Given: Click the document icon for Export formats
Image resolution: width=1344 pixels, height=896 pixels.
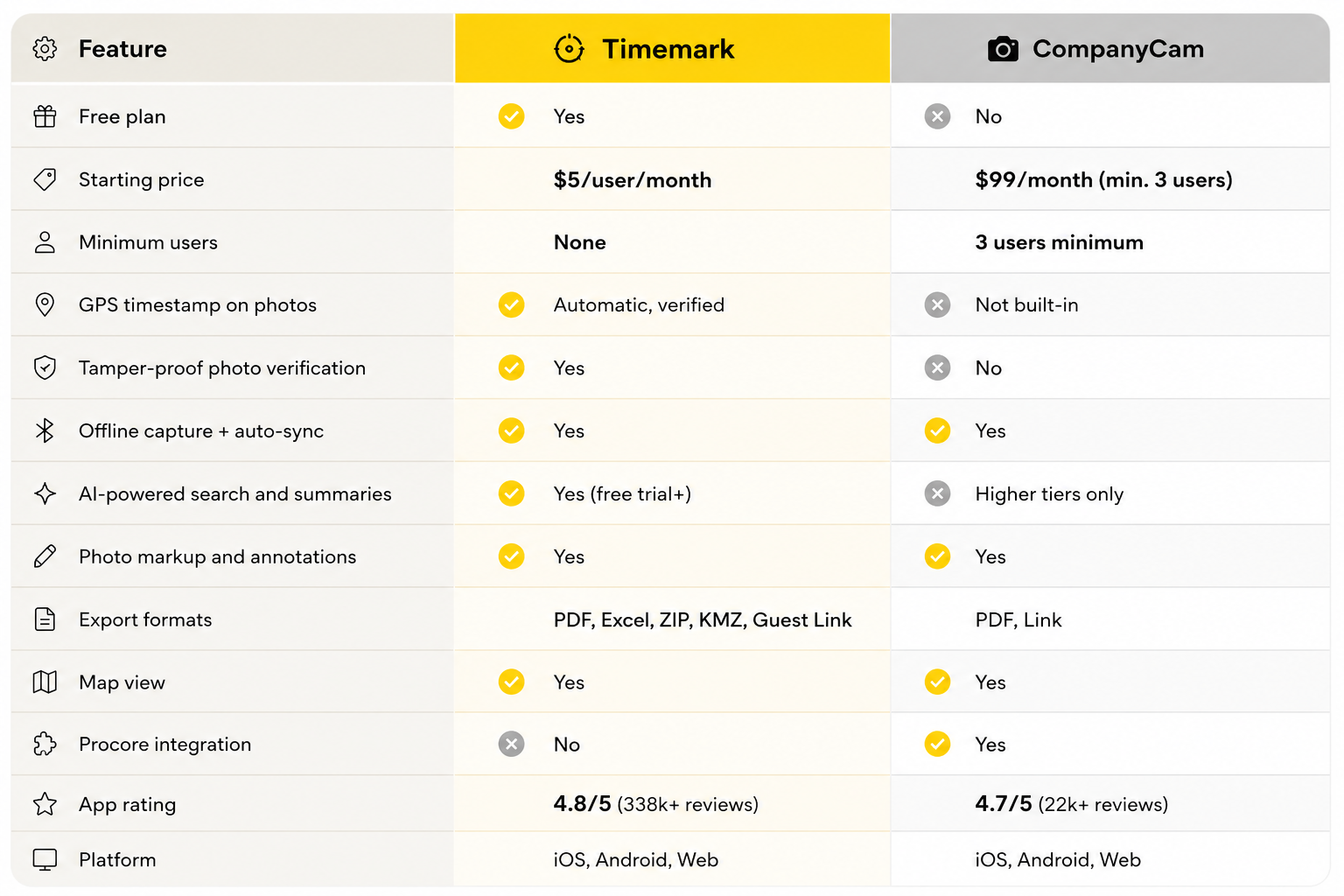Looking at the screenshot, I should (x=45, y=619).
